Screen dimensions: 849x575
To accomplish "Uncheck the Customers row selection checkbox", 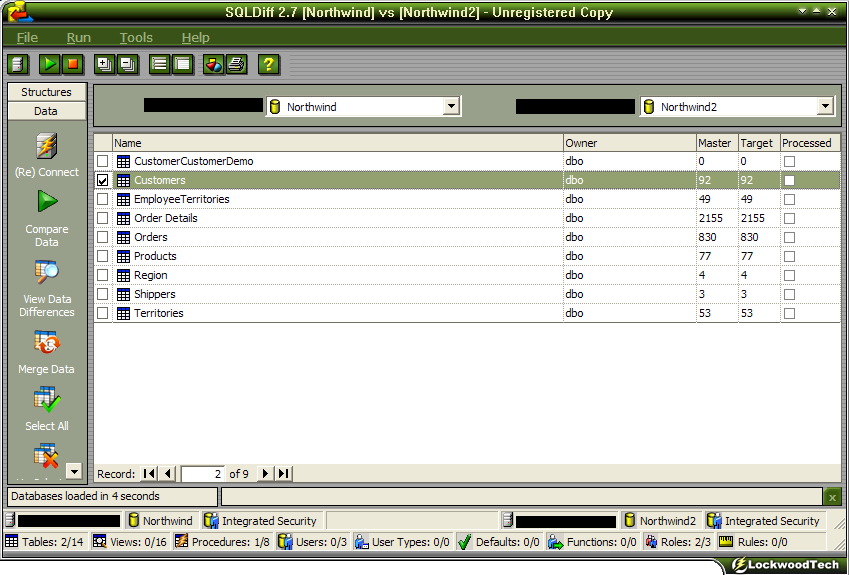I will (102, 180).
